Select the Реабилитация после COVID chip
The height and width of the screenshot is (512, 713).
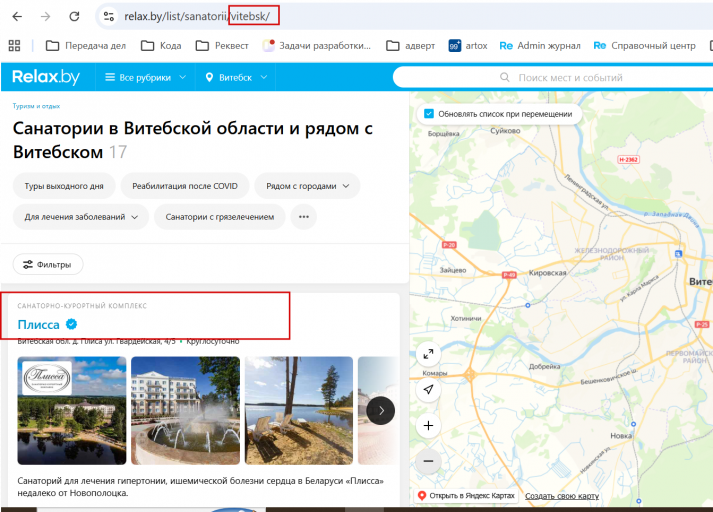pyautogui.click(x=185, y=186)
